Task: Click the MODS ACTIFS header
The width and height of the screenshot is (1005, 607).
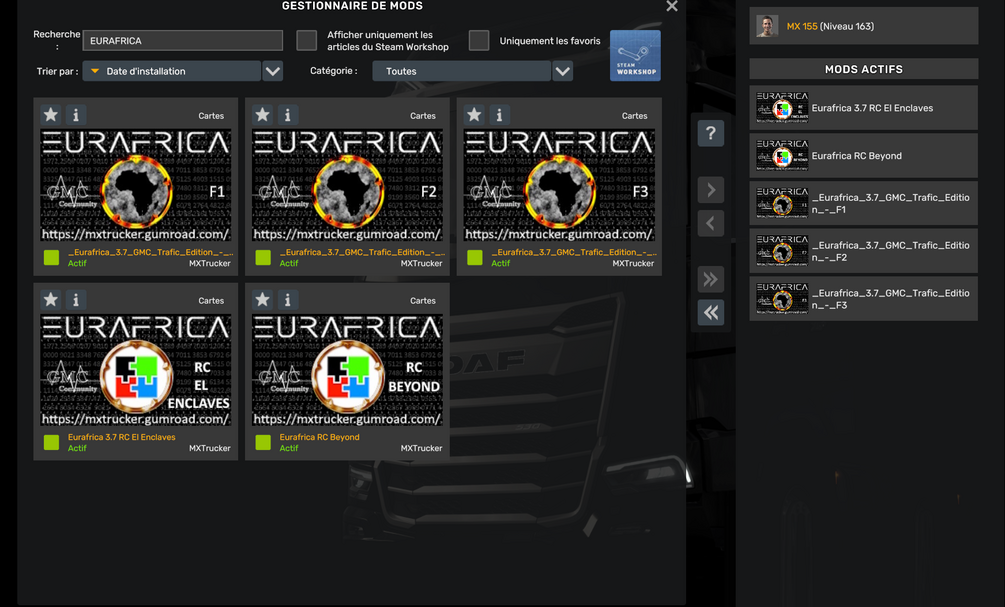Action: pos(863,69)
